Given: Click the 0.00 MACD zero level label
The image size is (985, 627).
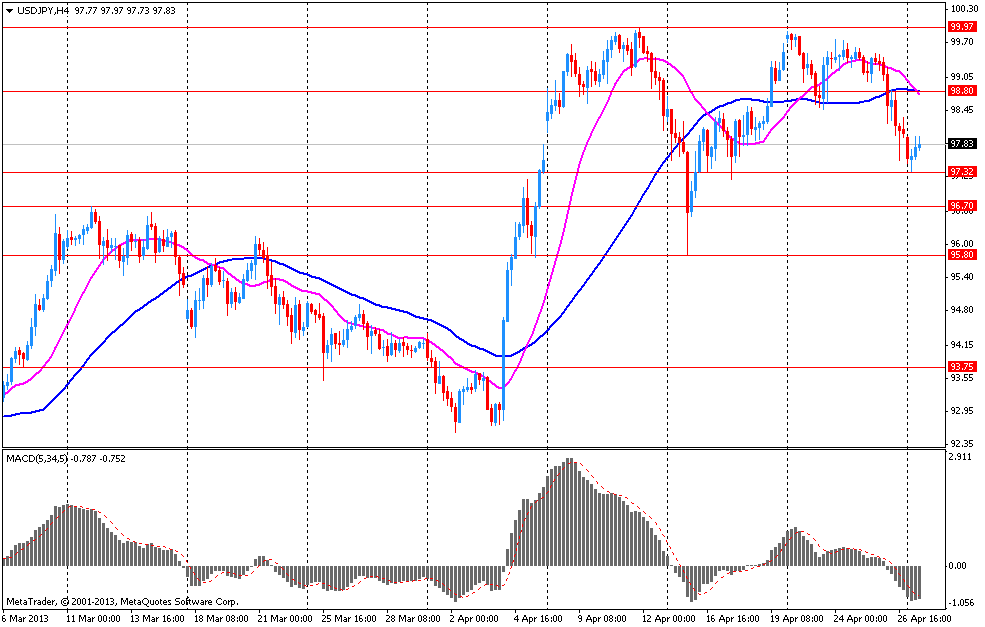Looking at the screenshot, I should [x=958, y=566].
